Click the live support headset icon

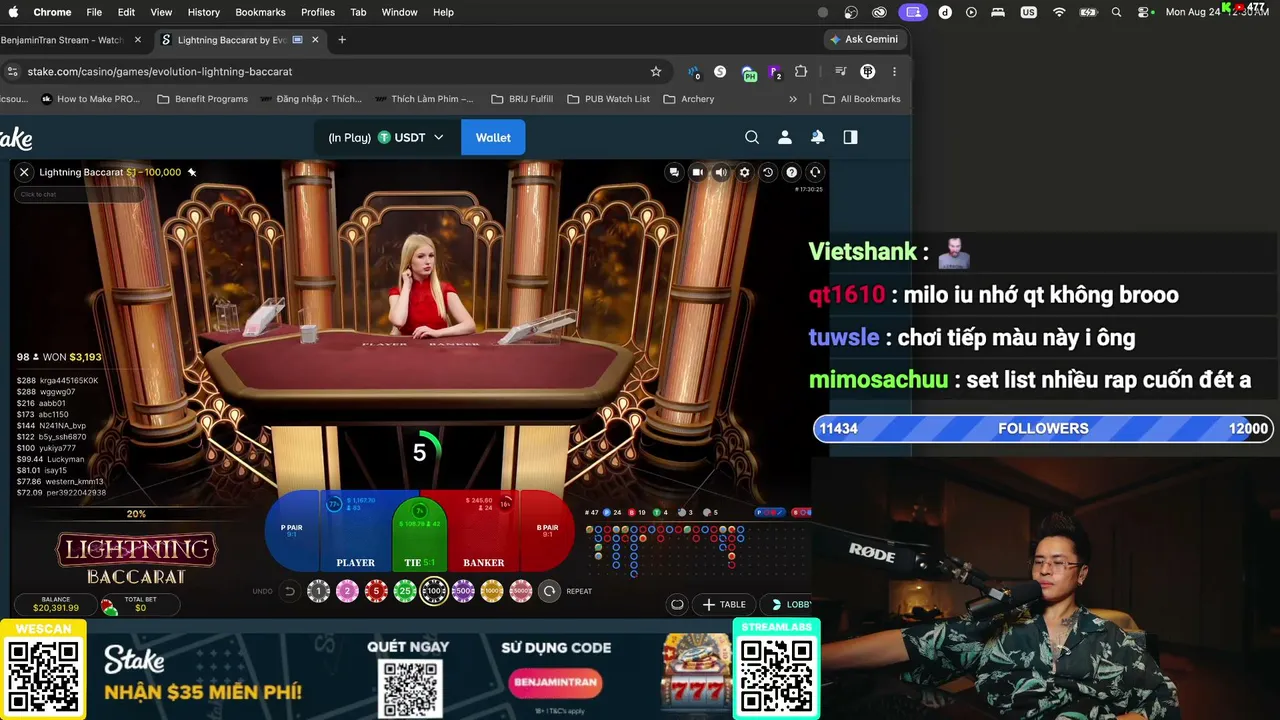click(815, 172)
